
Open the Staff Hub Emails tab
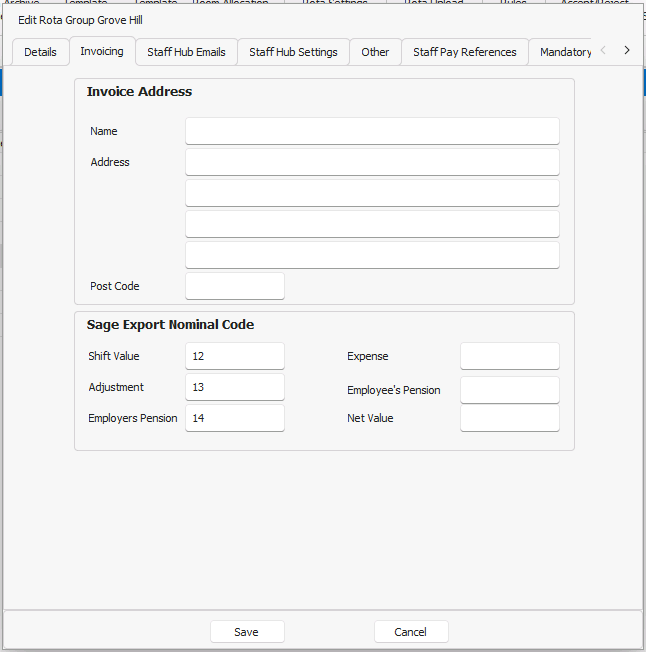[186, 52]
